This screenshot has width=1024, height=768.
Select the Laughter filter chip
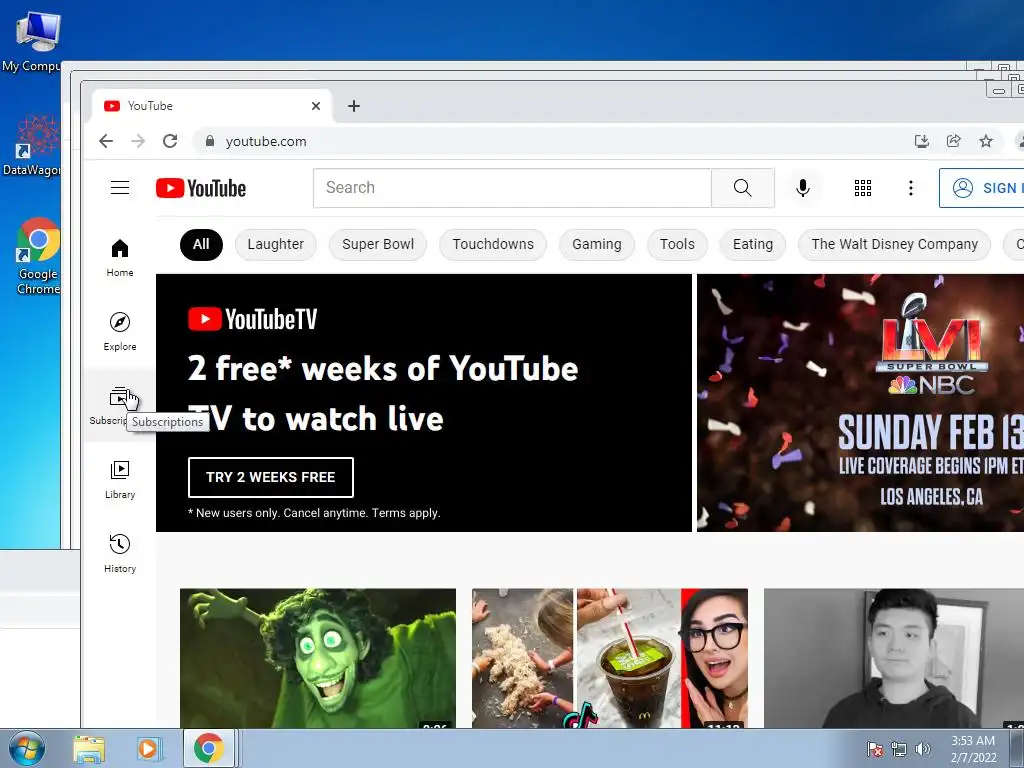click(276, 245)
